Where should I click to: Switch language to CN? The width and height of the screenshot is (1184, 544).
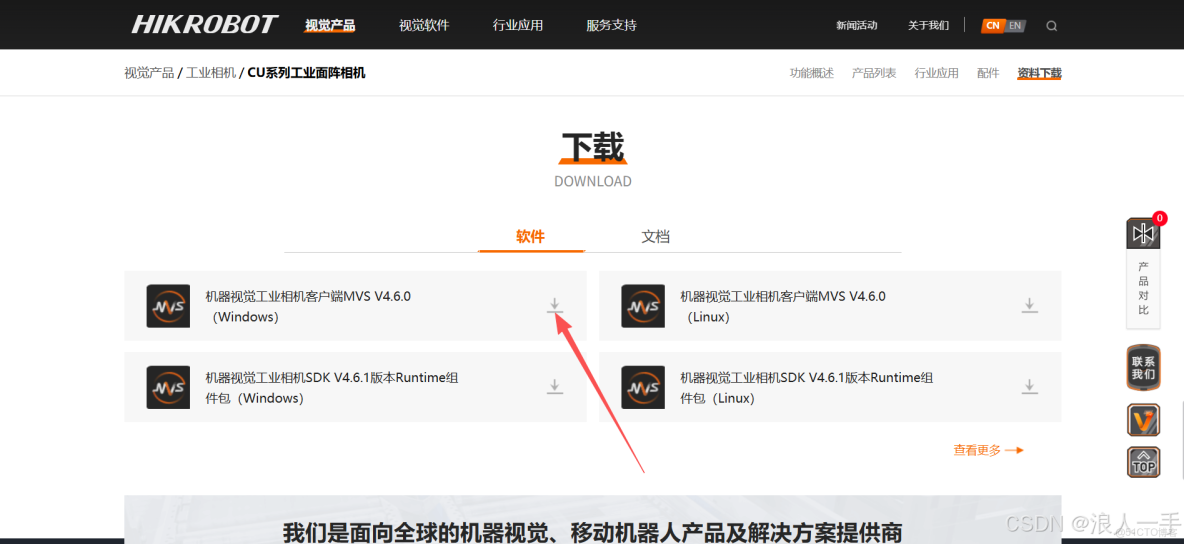pos(992,26)
